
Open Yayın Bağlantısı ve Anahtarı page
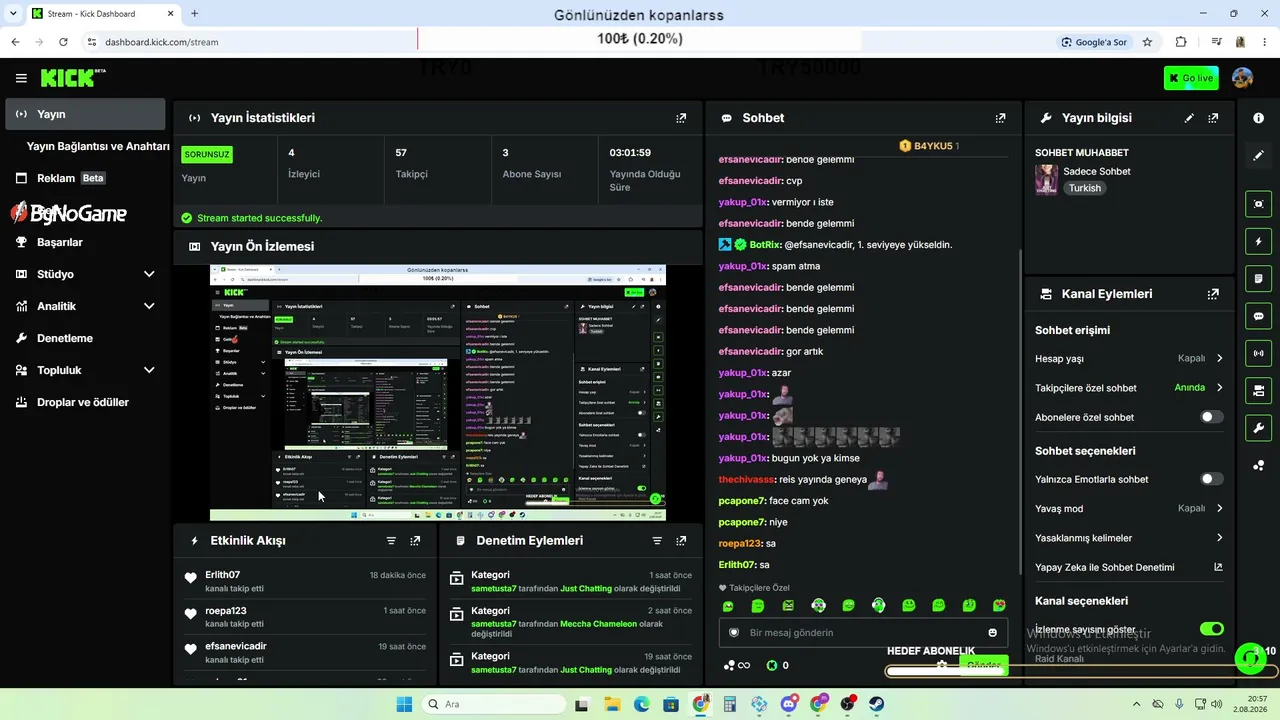[98, 146]
